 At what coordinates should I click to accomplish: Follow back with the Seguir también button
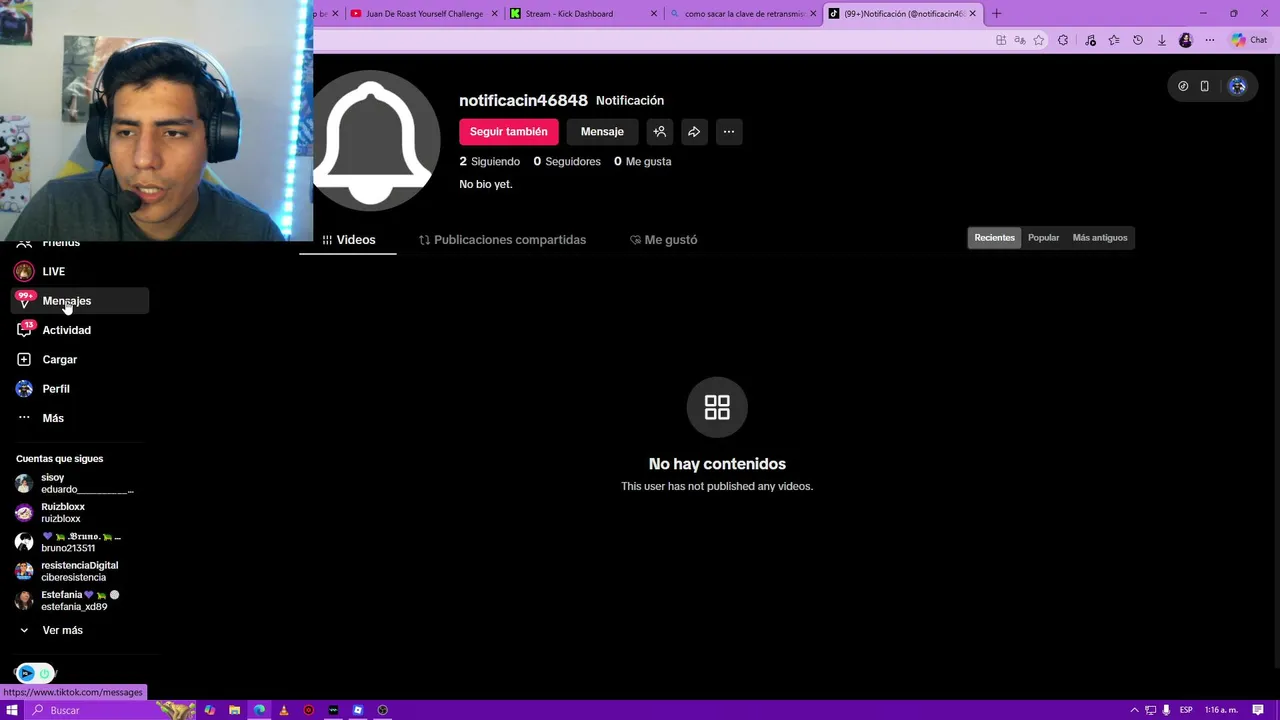coord(509,132)
